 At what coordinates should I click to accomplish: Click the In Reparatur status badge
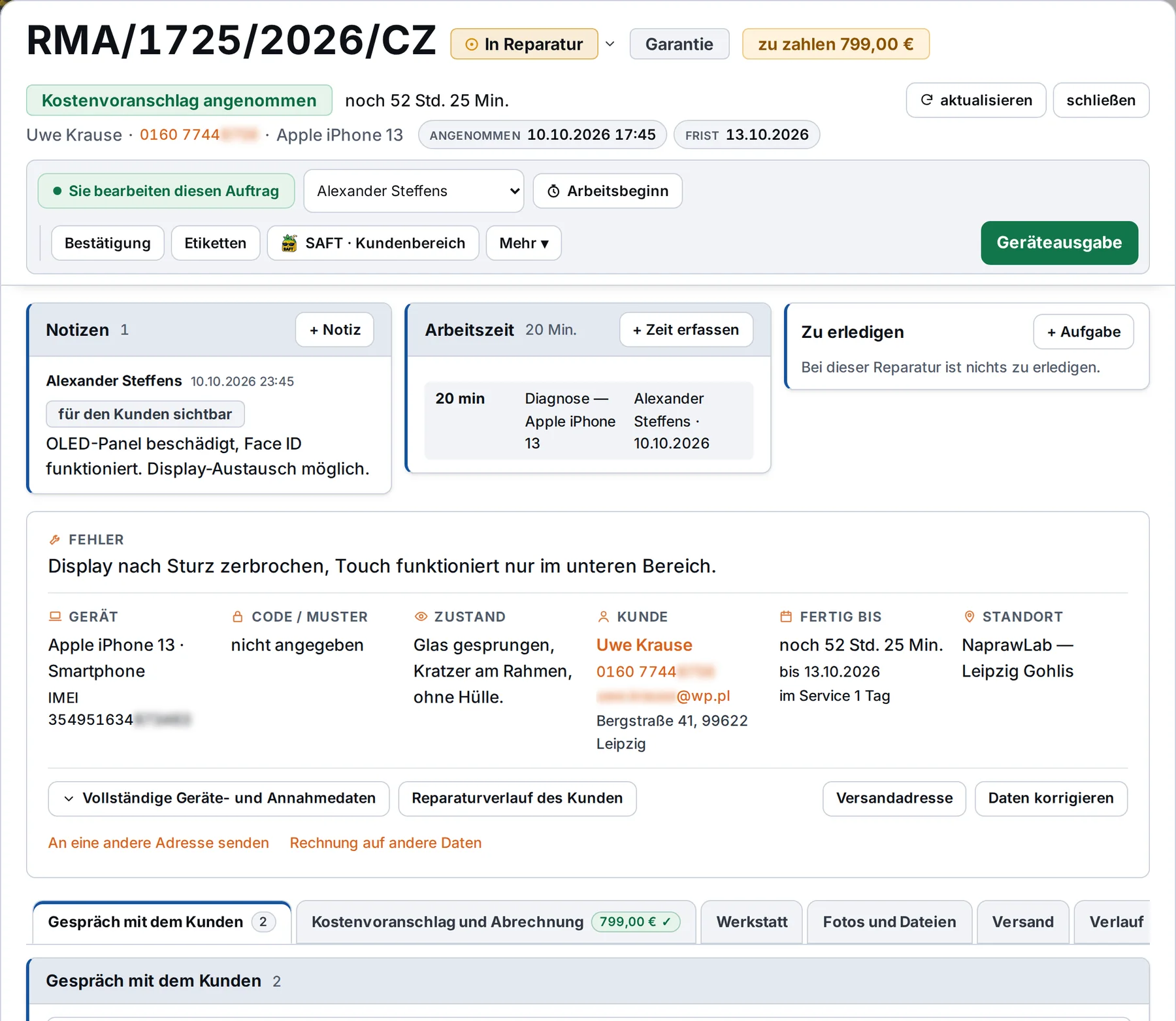[524, 44]
